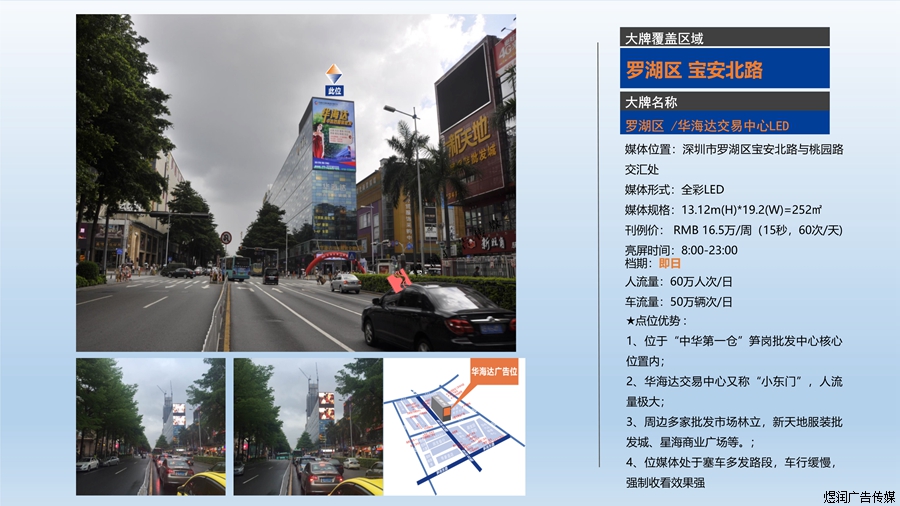This screenshot has height=506, width=900.
Task: Select the '大牌名称' header text
Action: [x=651, y=102]
